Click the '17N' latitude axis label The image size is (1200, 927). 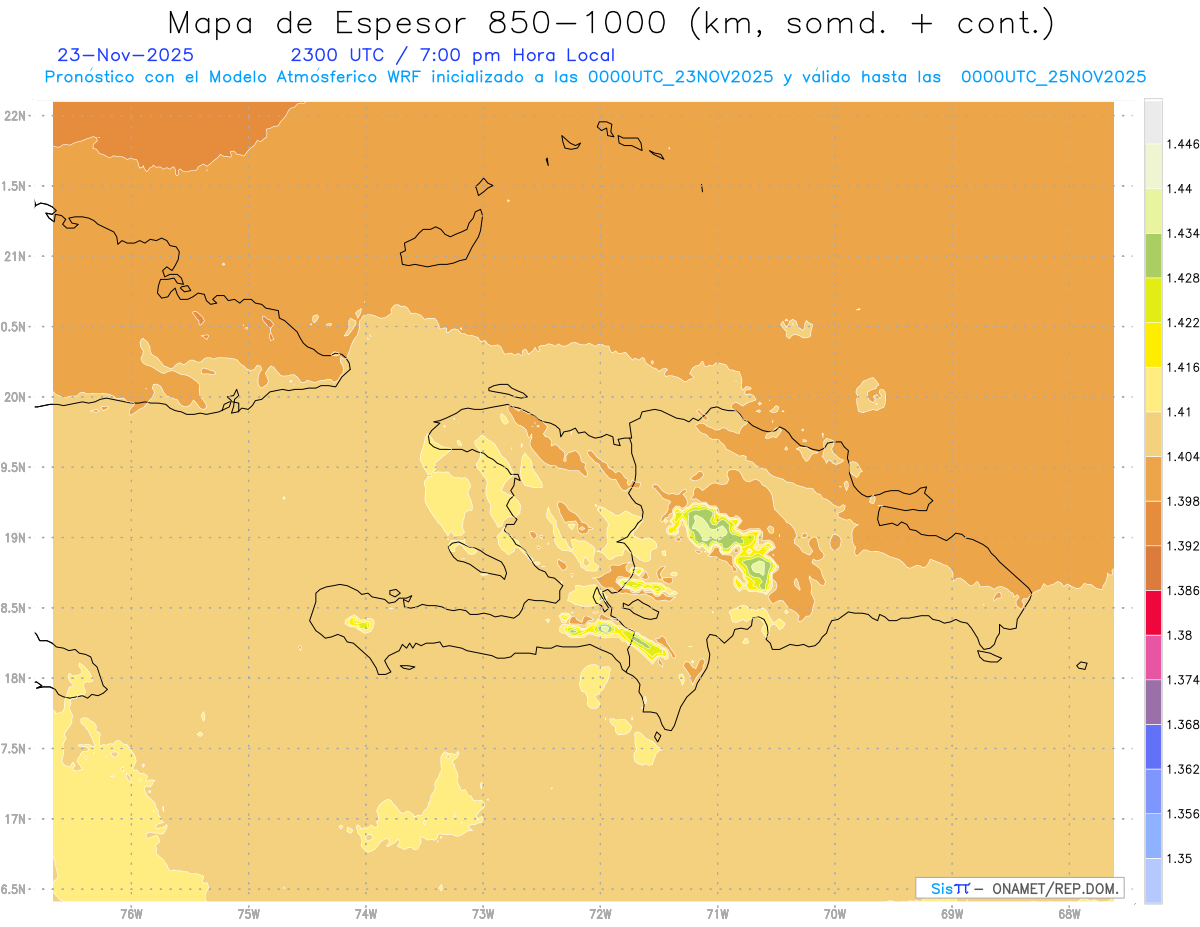click(15, 819)
